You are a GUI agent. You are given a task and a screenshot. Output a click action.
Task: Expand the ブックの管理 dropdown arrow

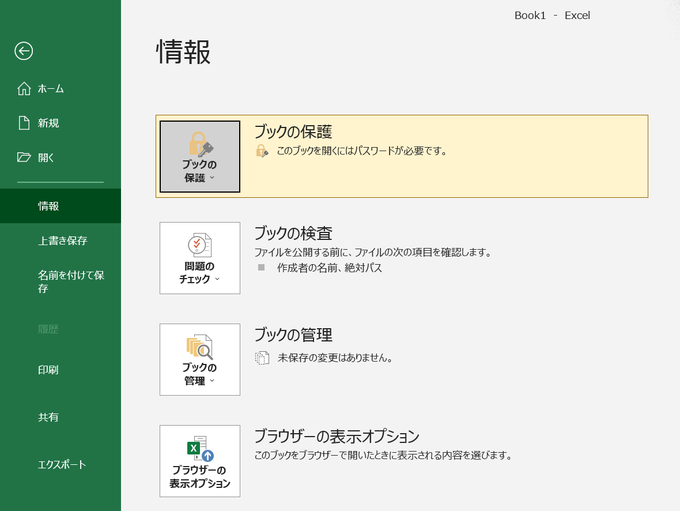coord(212,381)
